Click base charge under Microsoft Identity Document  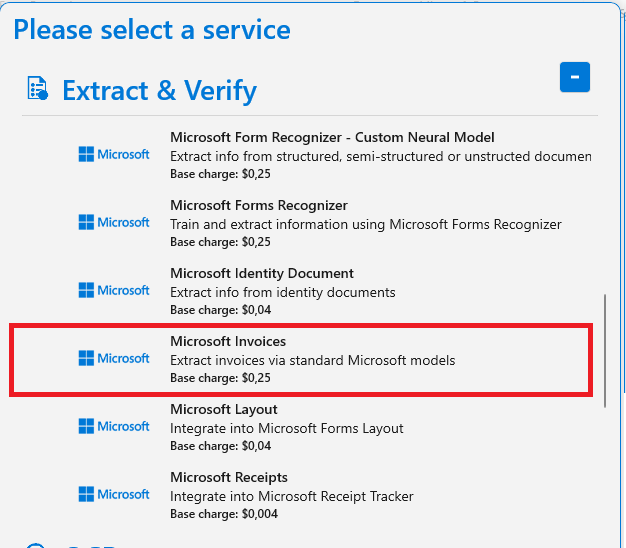[220, 310]
